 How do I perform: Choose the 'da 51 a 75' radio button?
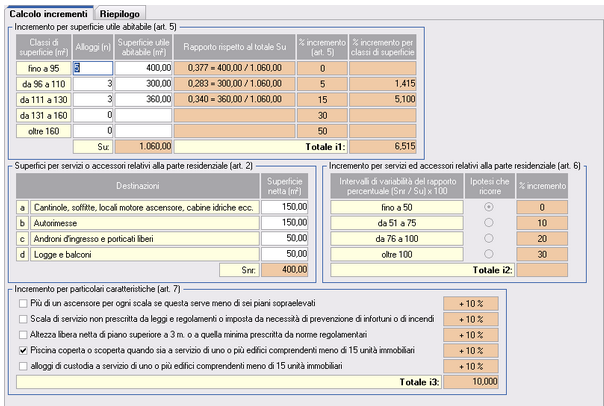pos(489,223)
